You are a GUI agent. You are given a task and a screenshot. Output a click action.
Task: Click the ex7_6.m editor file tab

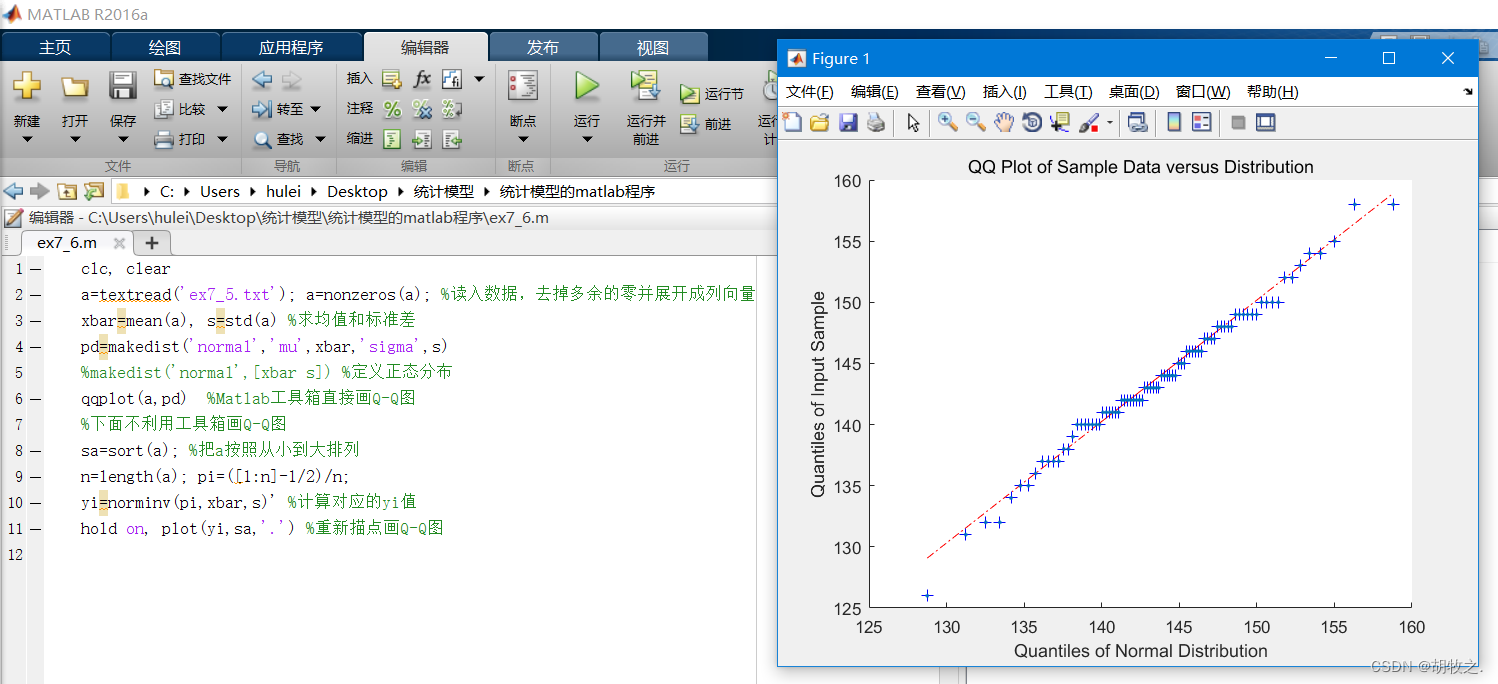click(67, 242)
